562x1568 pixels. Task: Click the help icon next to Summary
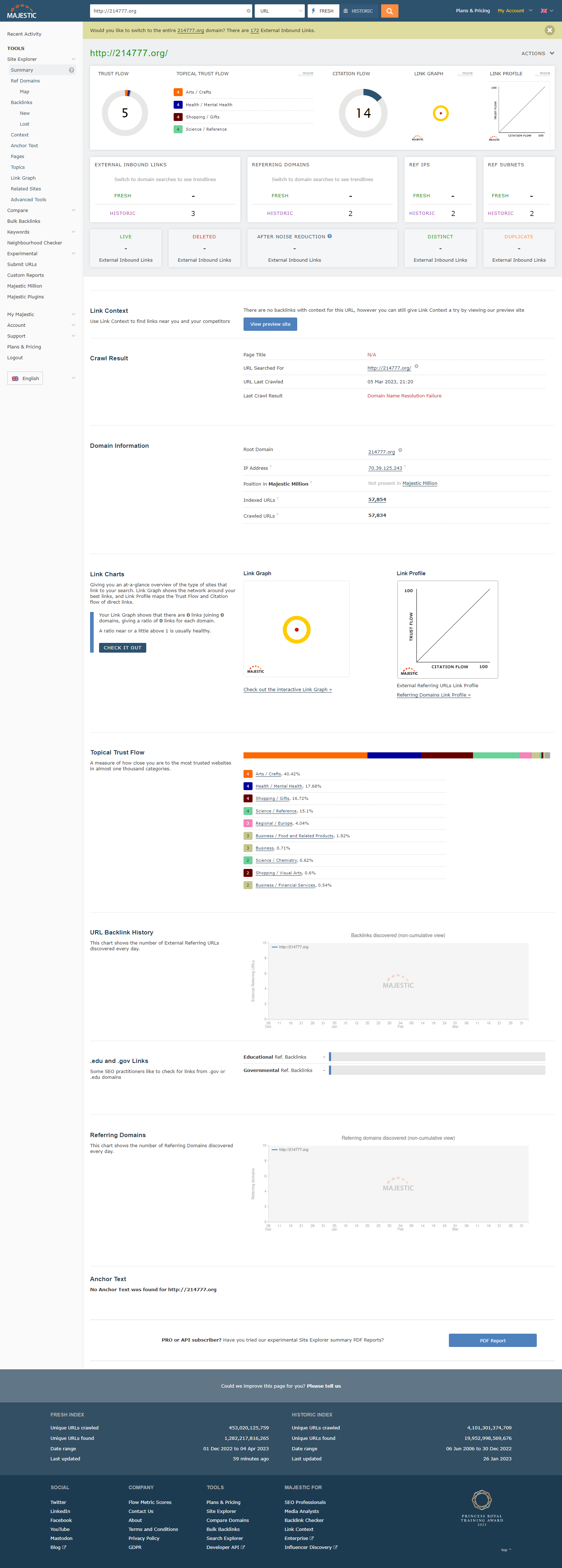pos(71,70)
